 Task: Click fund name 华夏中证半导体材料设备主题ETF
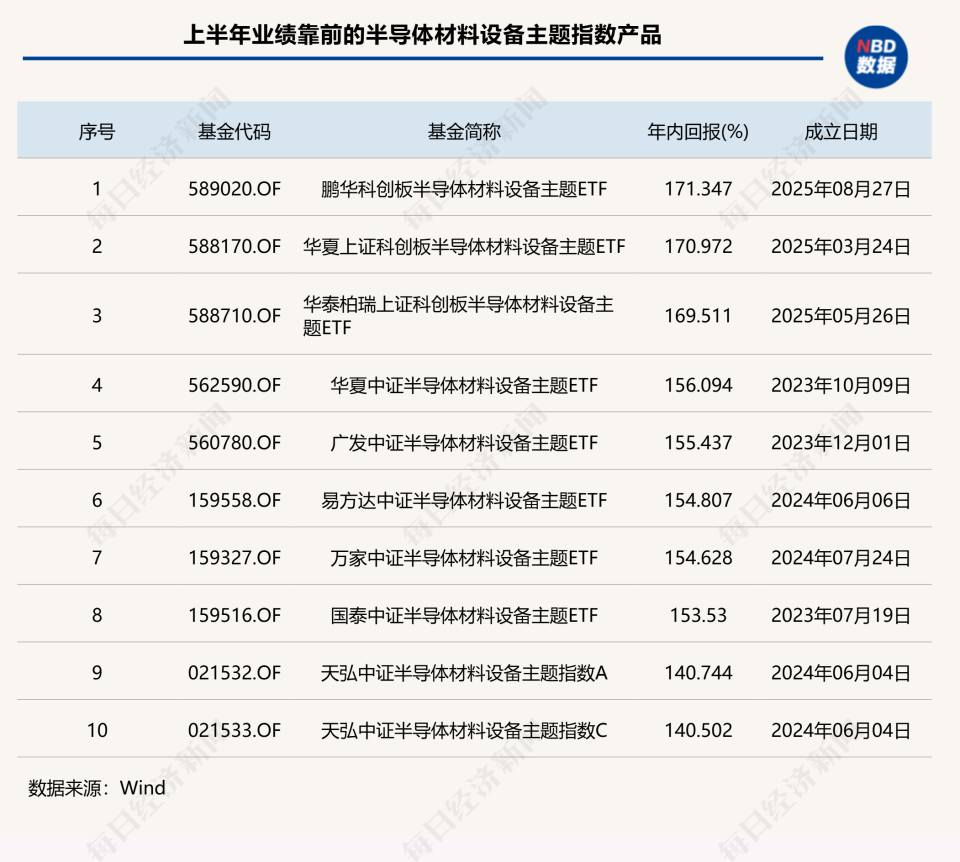point(464,386)
